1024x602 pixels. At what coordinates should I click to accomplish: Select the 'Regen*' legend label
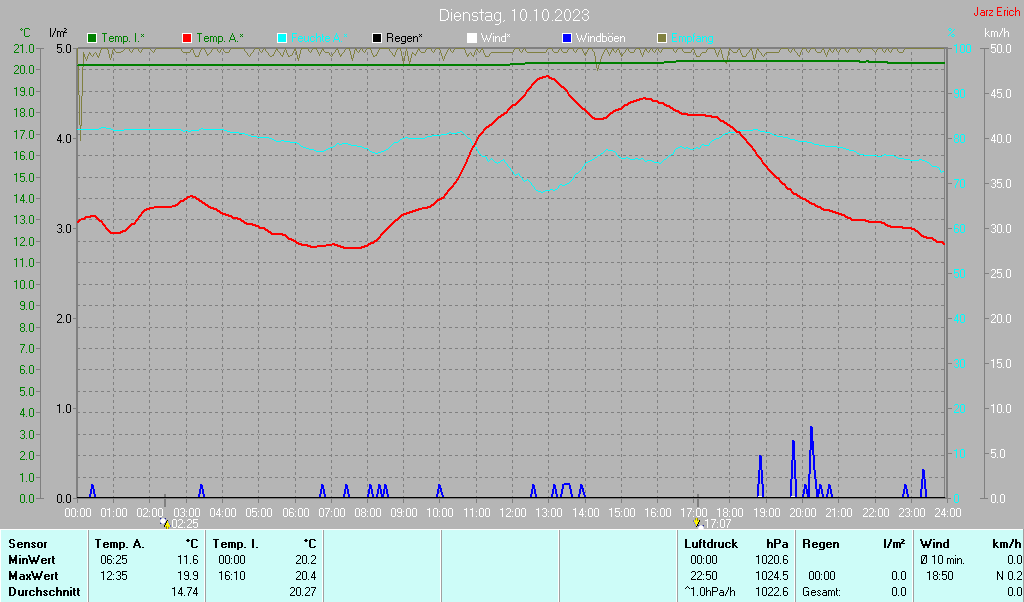click(404, 38)
